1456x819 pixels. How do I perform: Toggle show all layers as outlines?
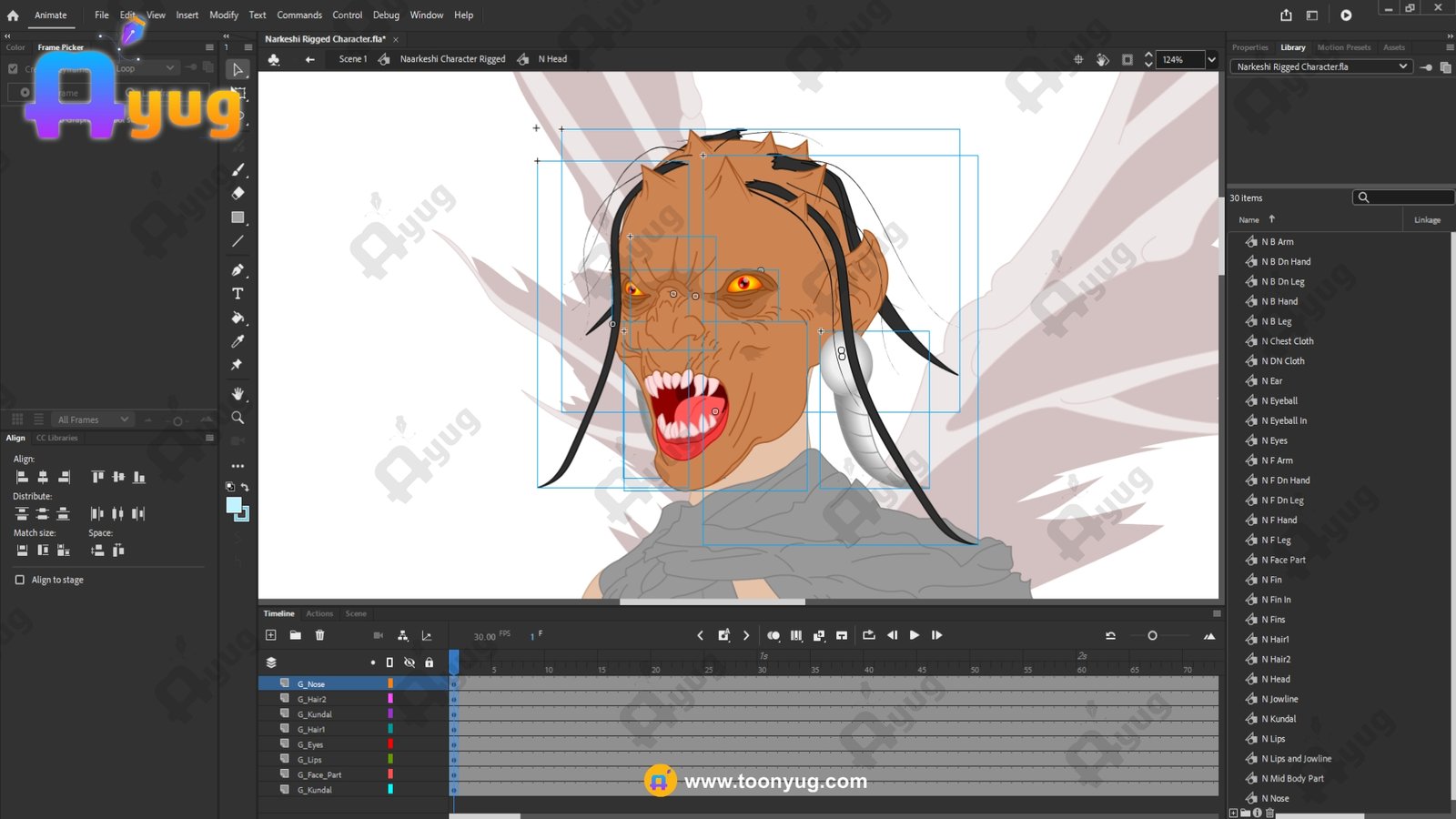coord(389,662)
